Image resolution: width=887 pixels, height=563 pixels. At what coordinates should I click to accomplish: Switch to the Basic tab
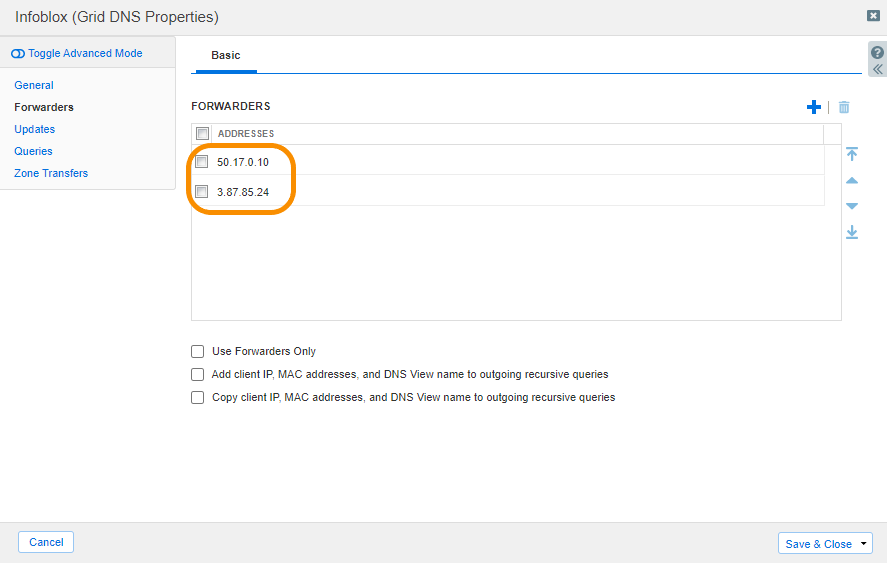pos(225,56)
